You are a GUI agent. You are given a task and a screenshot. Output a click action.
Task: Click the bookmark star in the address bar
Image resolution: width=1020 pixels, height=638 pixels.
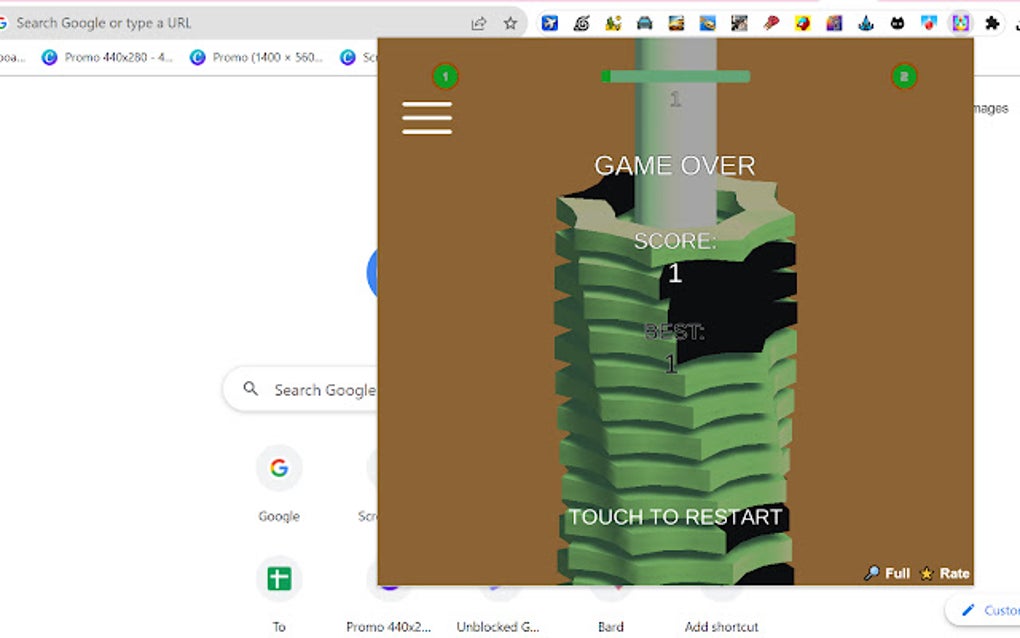tap(511, 21)
